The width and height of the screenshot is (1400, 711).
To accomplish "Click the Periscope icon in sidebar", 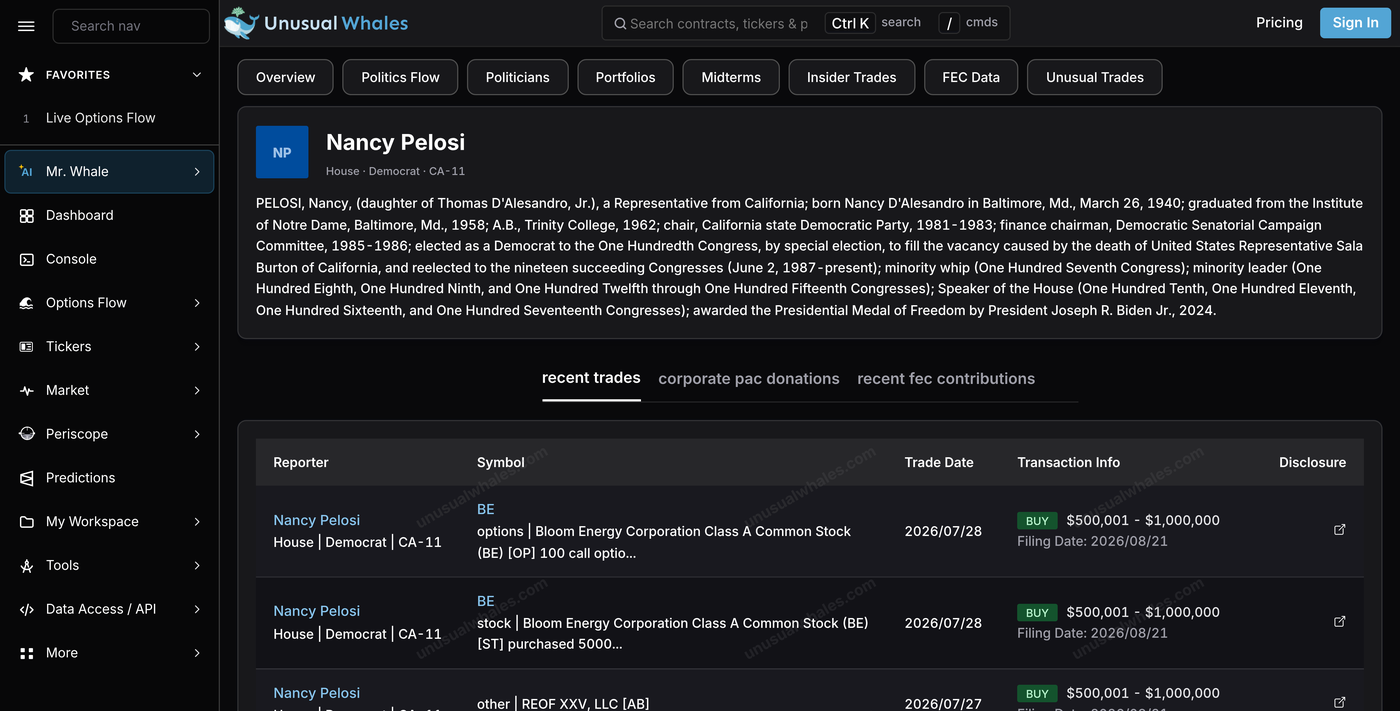I will [26, 434].
